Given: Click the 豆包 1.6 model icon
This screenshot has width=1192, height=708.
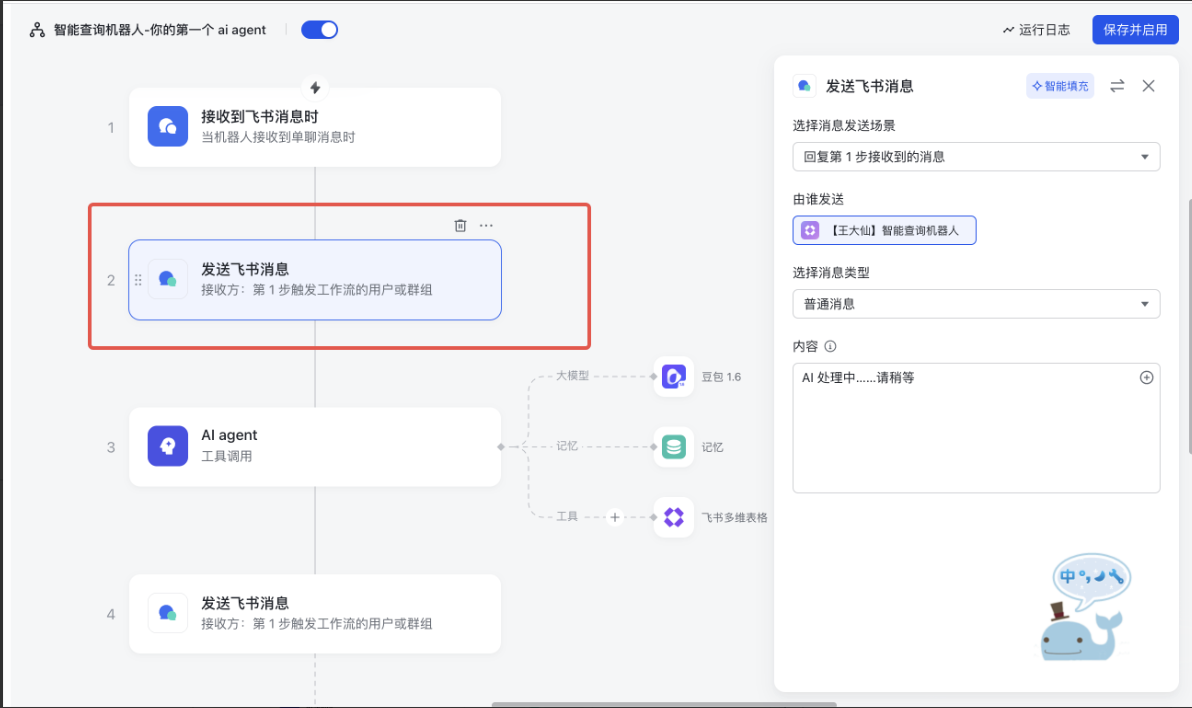Looking at the screenshot, I should (673, 377).
